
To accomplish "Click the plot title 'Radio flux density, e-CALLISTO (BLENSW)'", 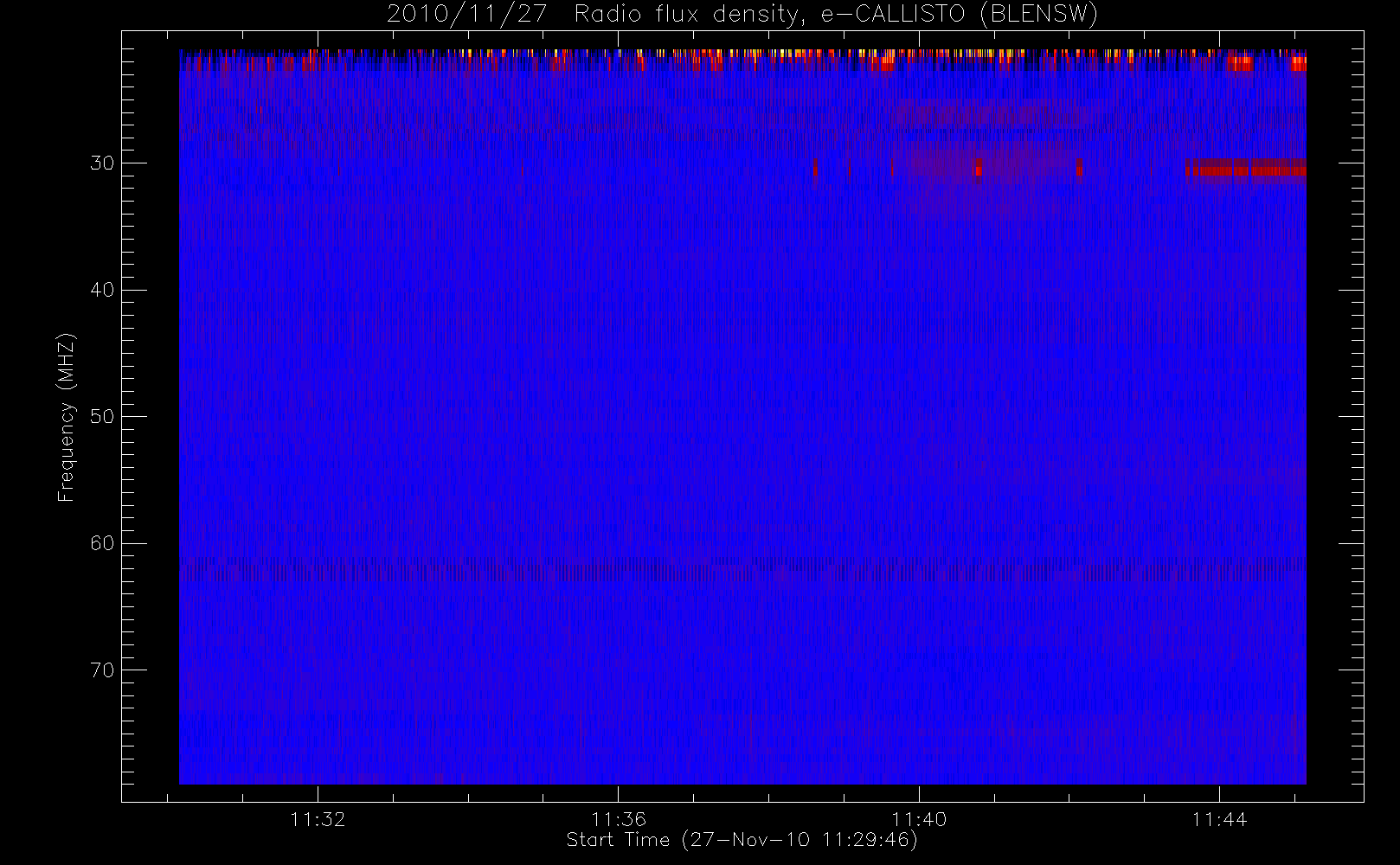I will pos(836,15).
